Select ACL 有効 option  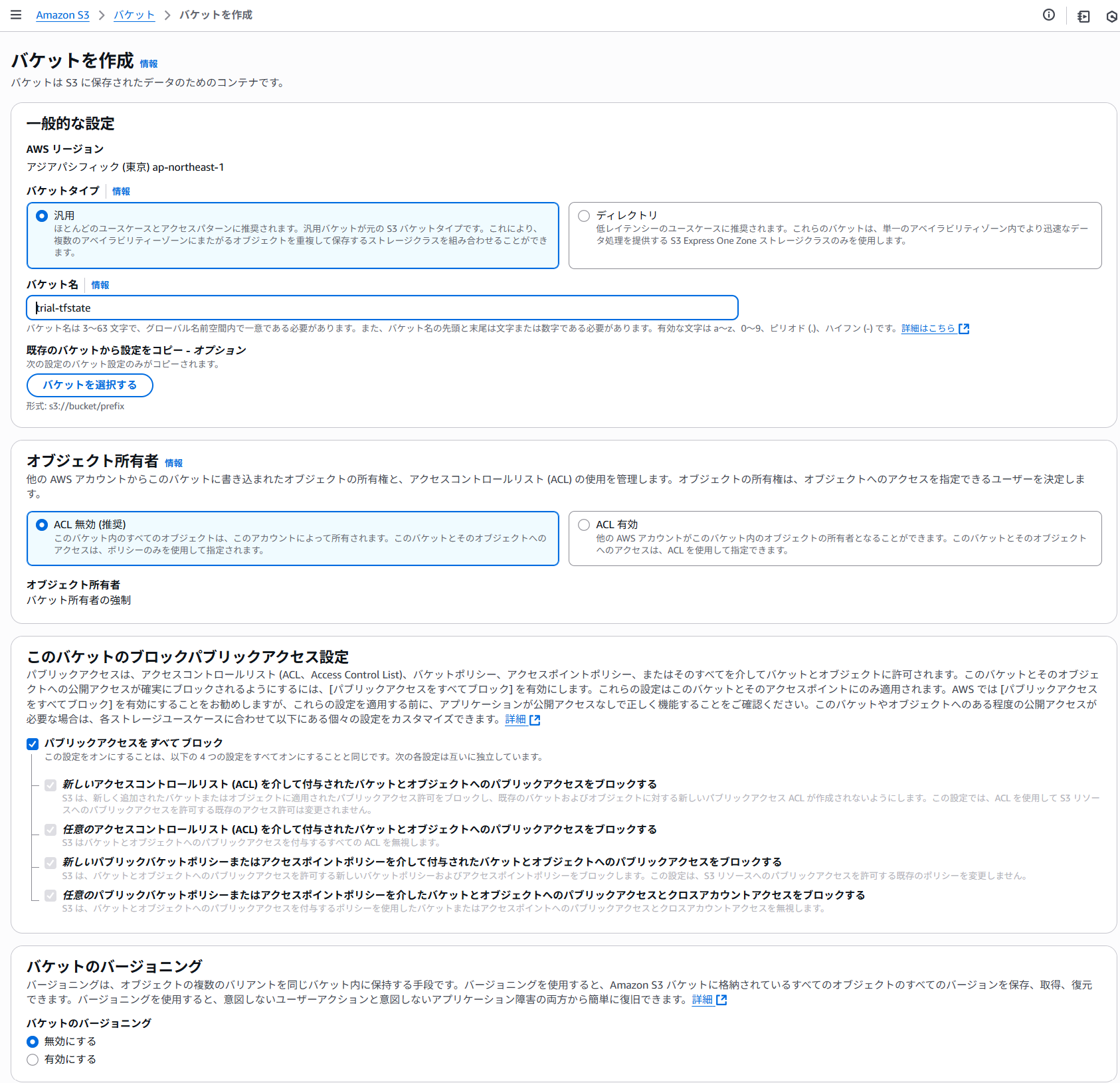(584, 525)
